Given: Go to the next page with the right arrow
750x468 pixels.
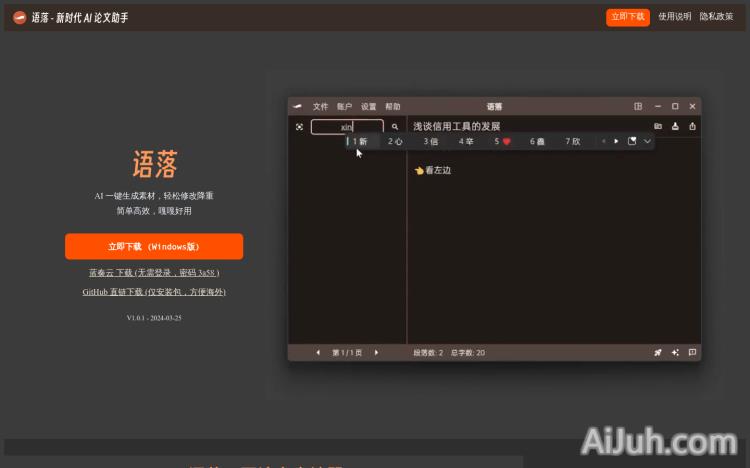Looking at the screenshot, I should (x=376, y=353).
